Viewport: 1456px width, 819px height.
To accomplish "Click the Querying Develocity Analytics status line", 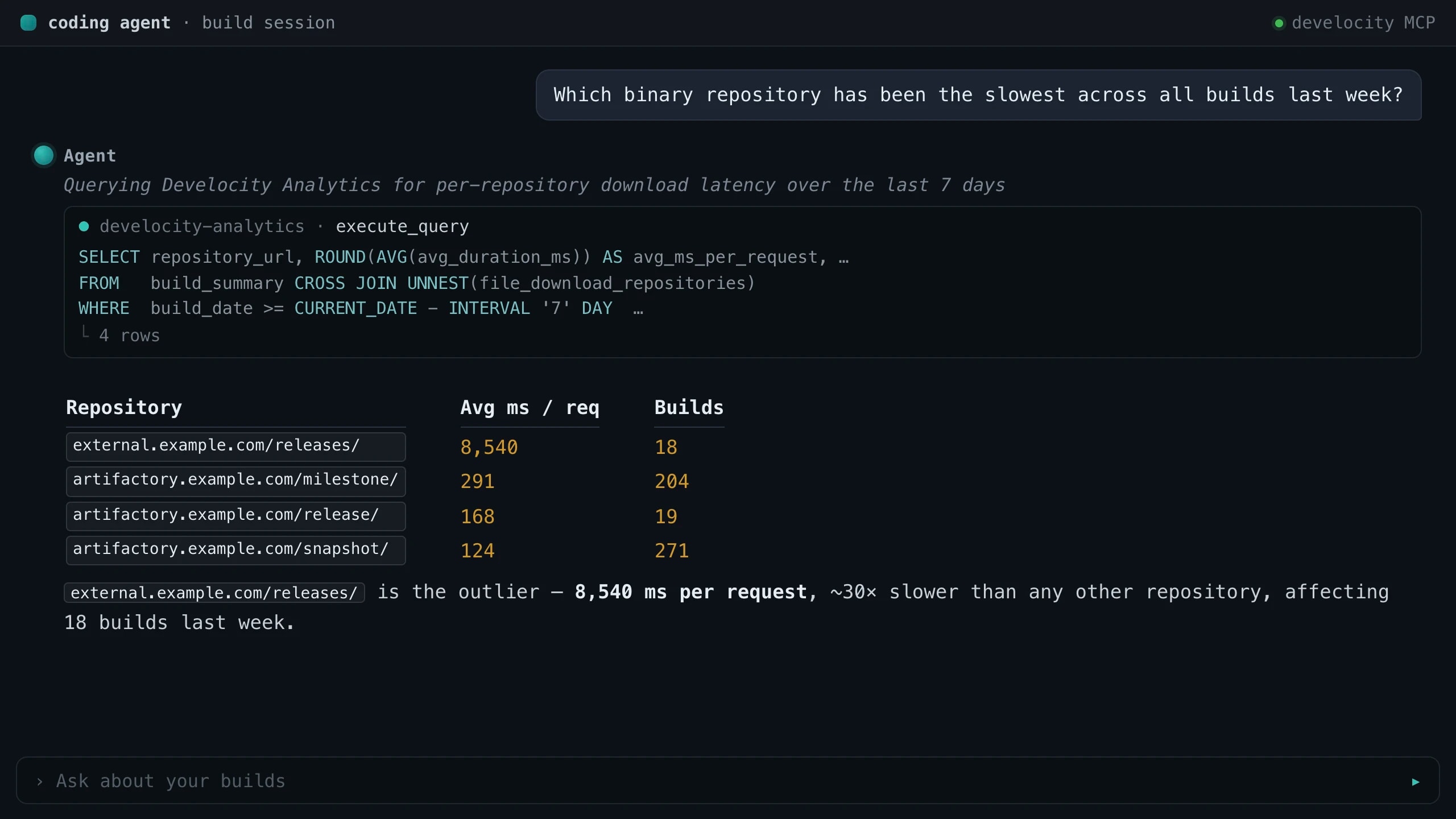I will [534, 185].
